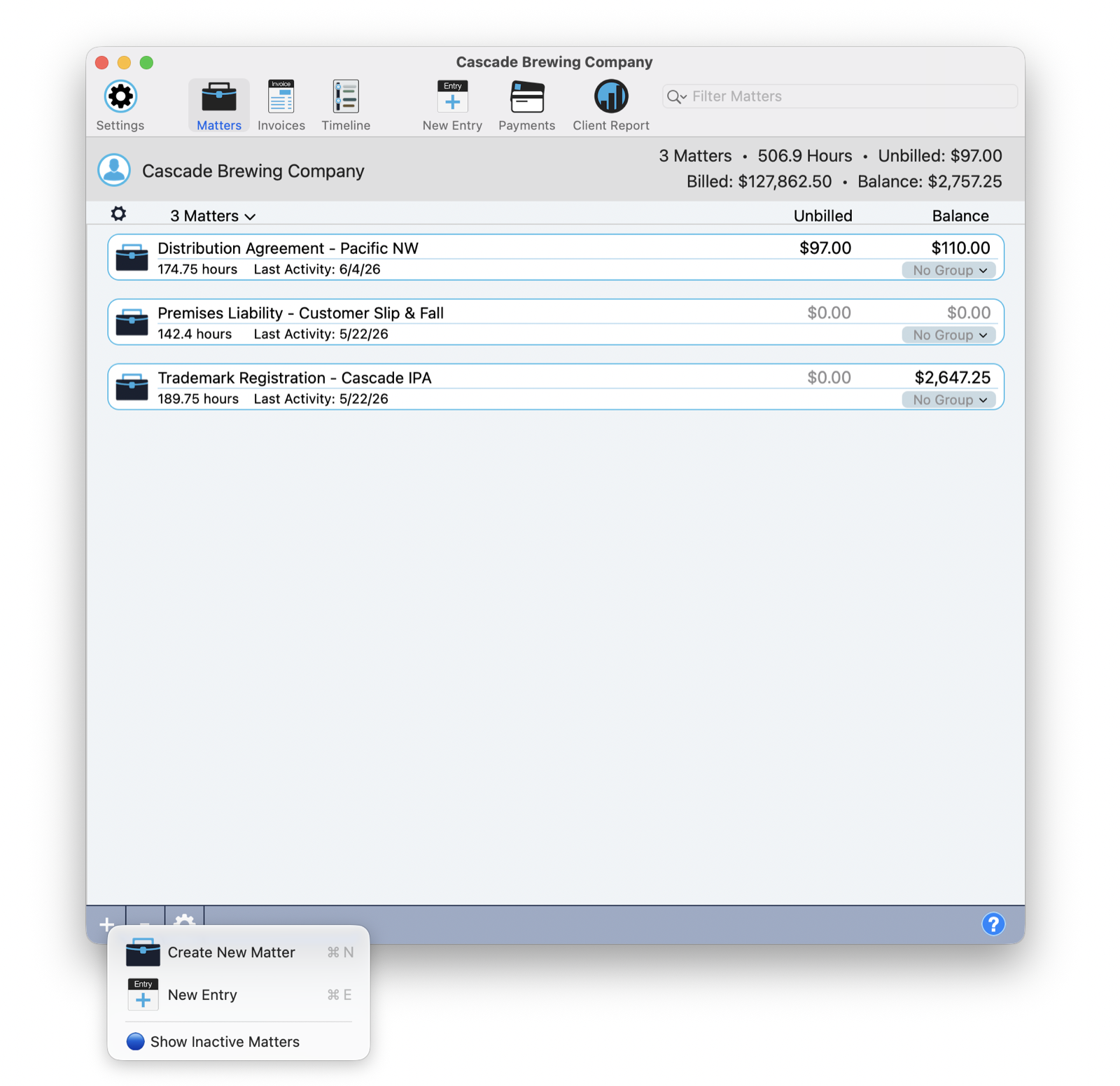
Task: Click the 174.75 hours text
Action: [197, 269]
